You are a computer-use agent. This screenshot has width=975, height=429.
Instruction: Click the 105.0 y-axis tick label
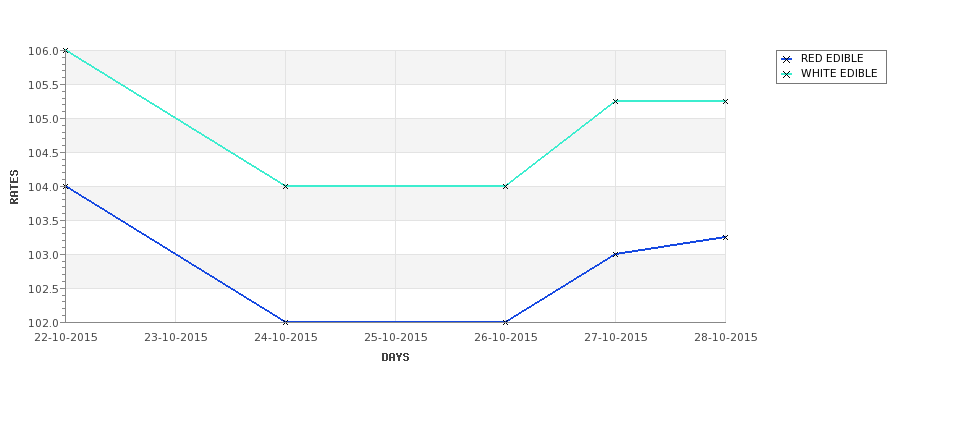point(43,119)
